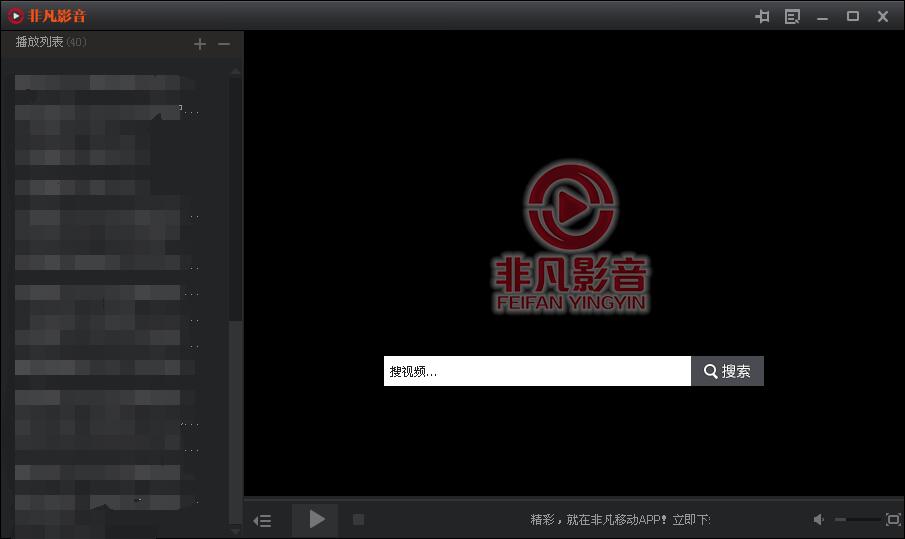This screenshot has width=905, height=539.
Task: Remove item with the playlist minus icon
Action: pyautogui.click(x=224, y=44)
